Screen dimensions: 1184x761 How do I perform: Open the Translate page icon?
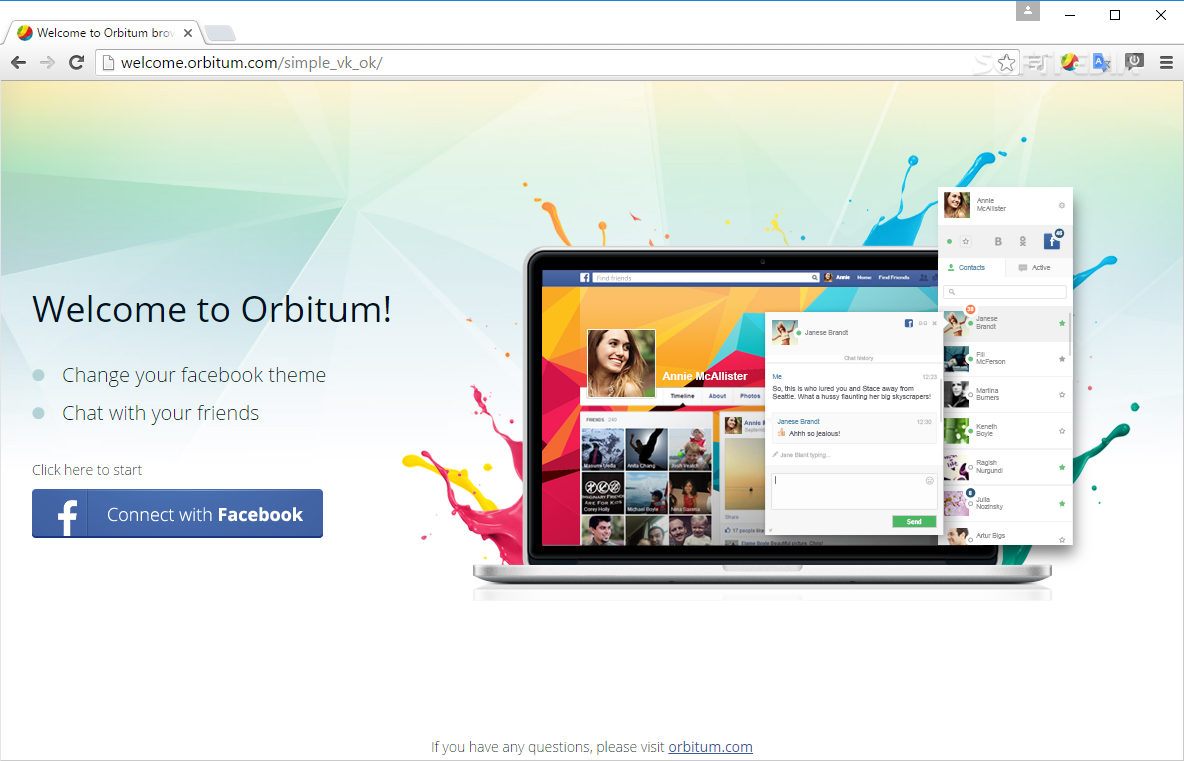coord(1101,63)
